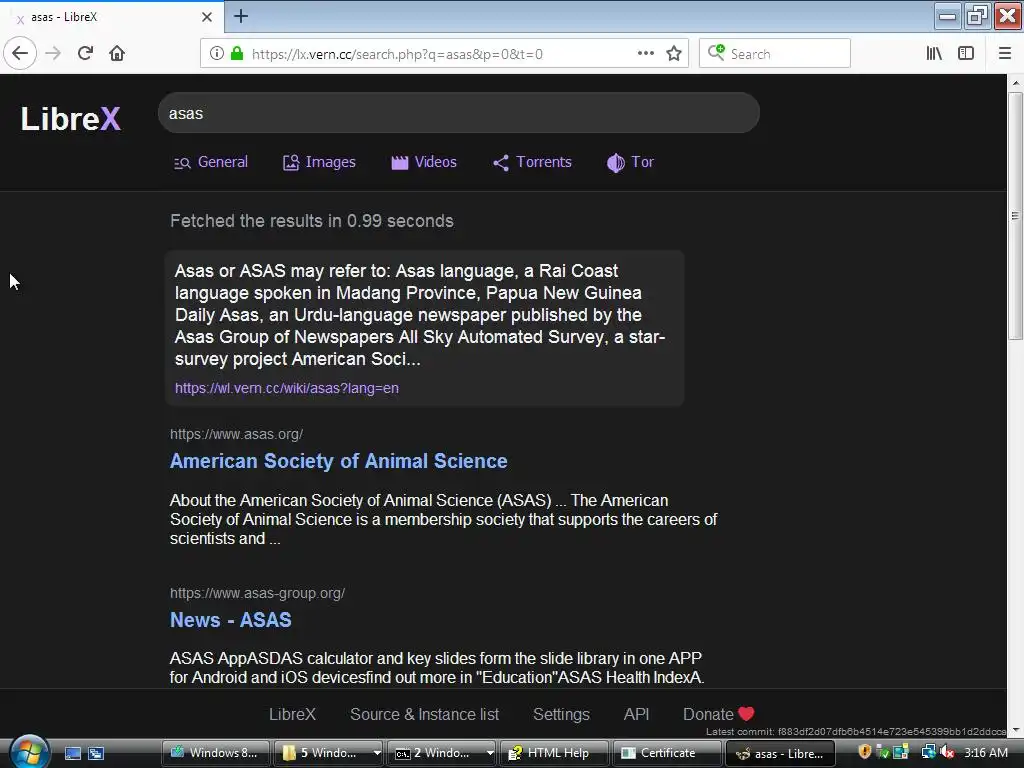Open 2 Windo... command prompt taskbar group
The height and width of the screenshot is (768, 1024).
[436, 753]
